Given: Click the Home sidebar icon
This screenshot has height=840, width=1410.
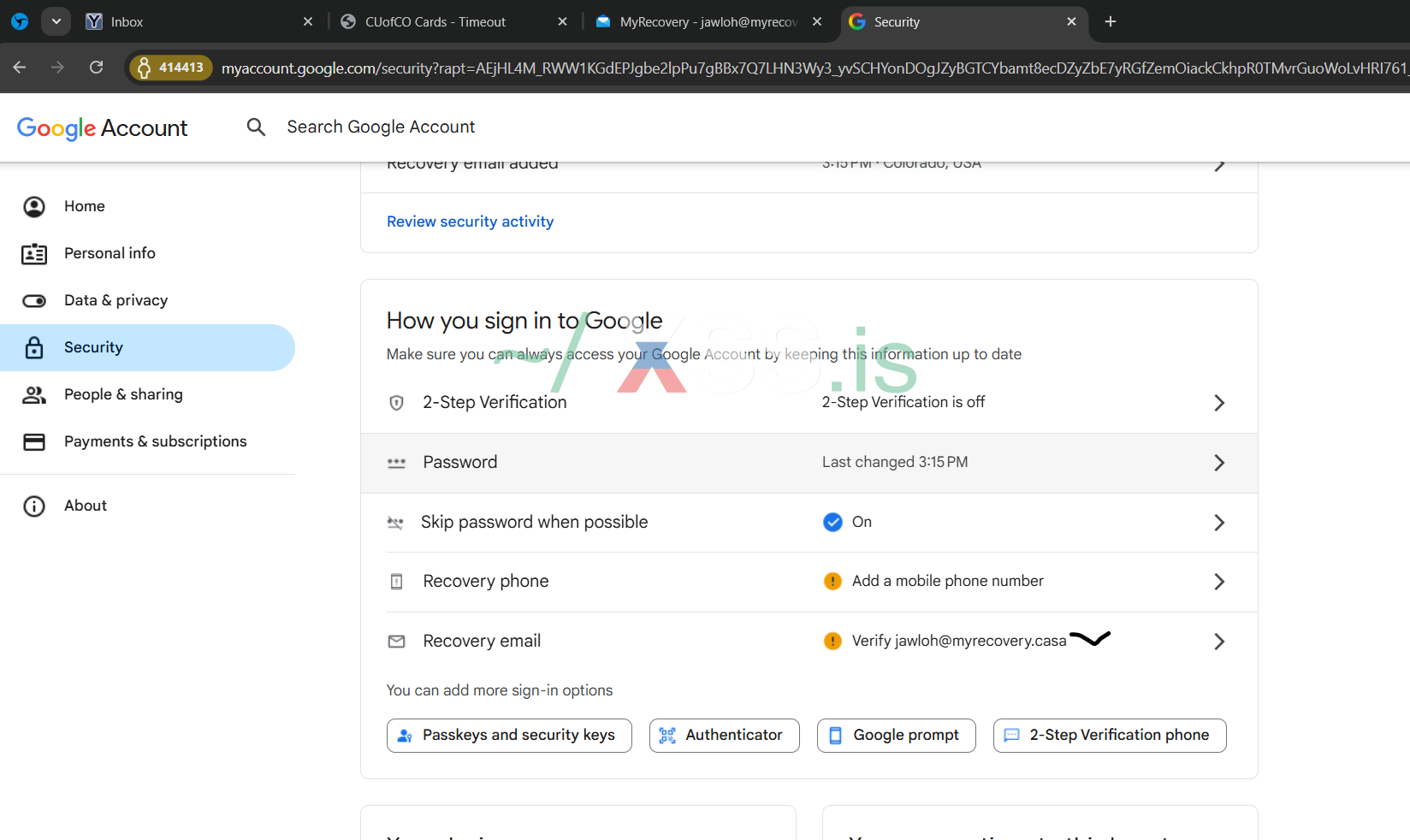Looking at the screenshot, I should point(34,206).
